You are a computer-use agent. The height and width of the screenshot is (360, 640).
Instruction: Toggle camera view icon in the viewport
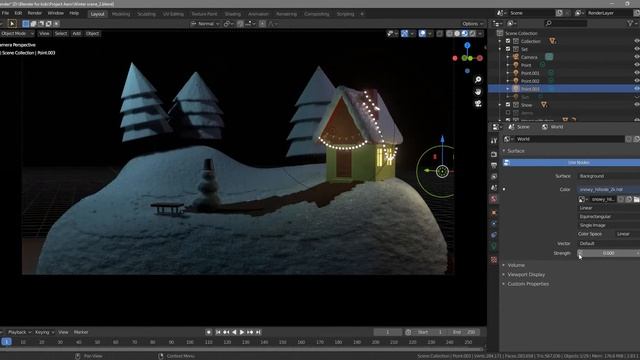(x=478, y=104)
